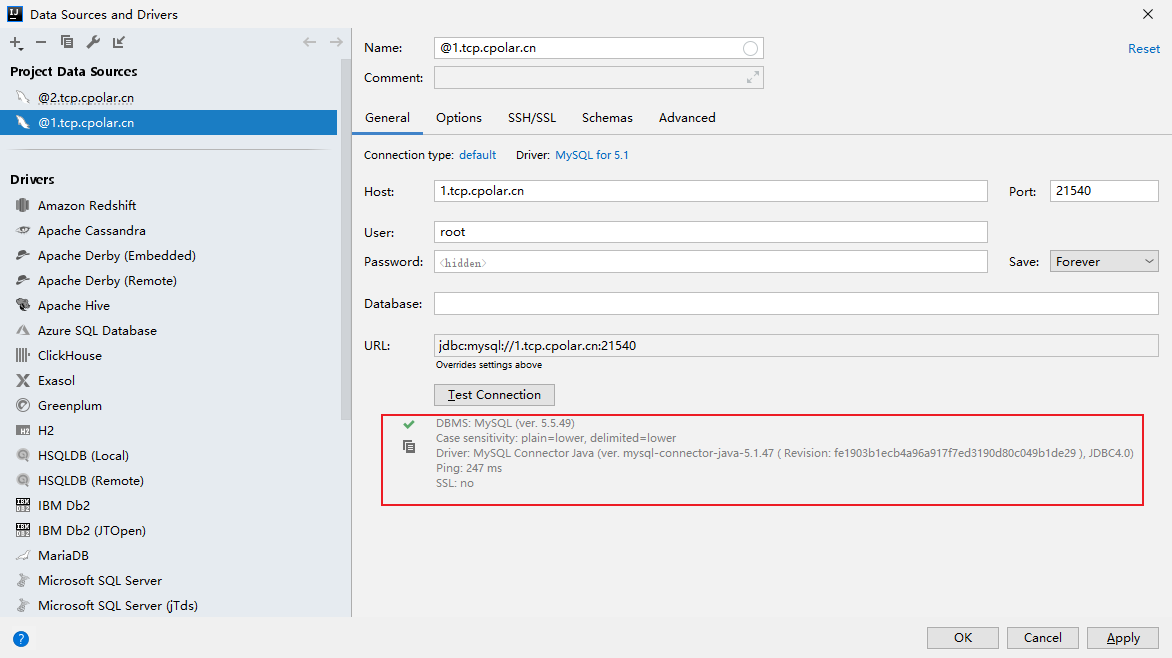Open the MySQL for 5.1 driver link
1172x658 pixels.
click(591, 155)
